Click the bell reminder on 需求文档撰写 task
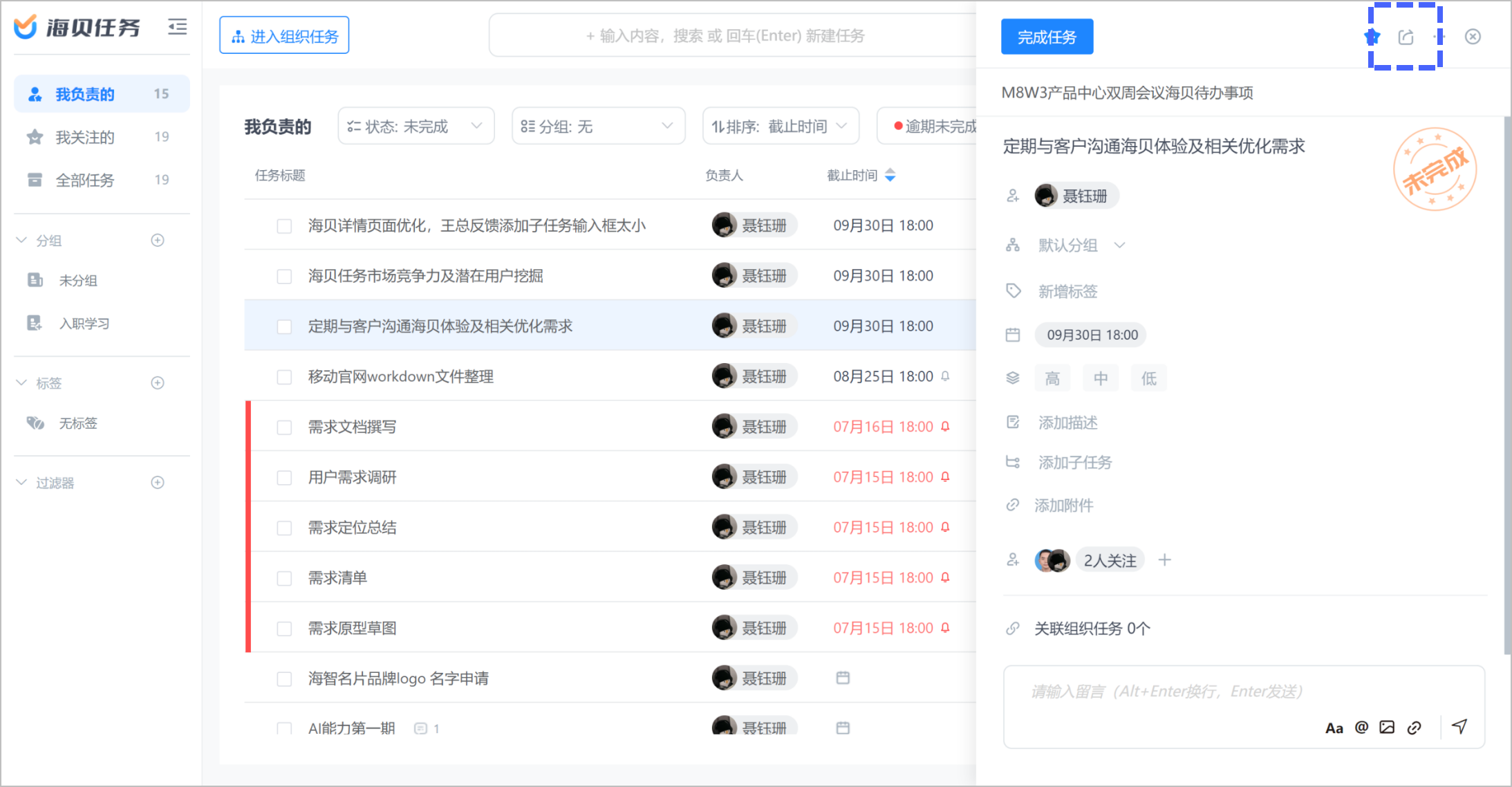 [x=945, y=427]
